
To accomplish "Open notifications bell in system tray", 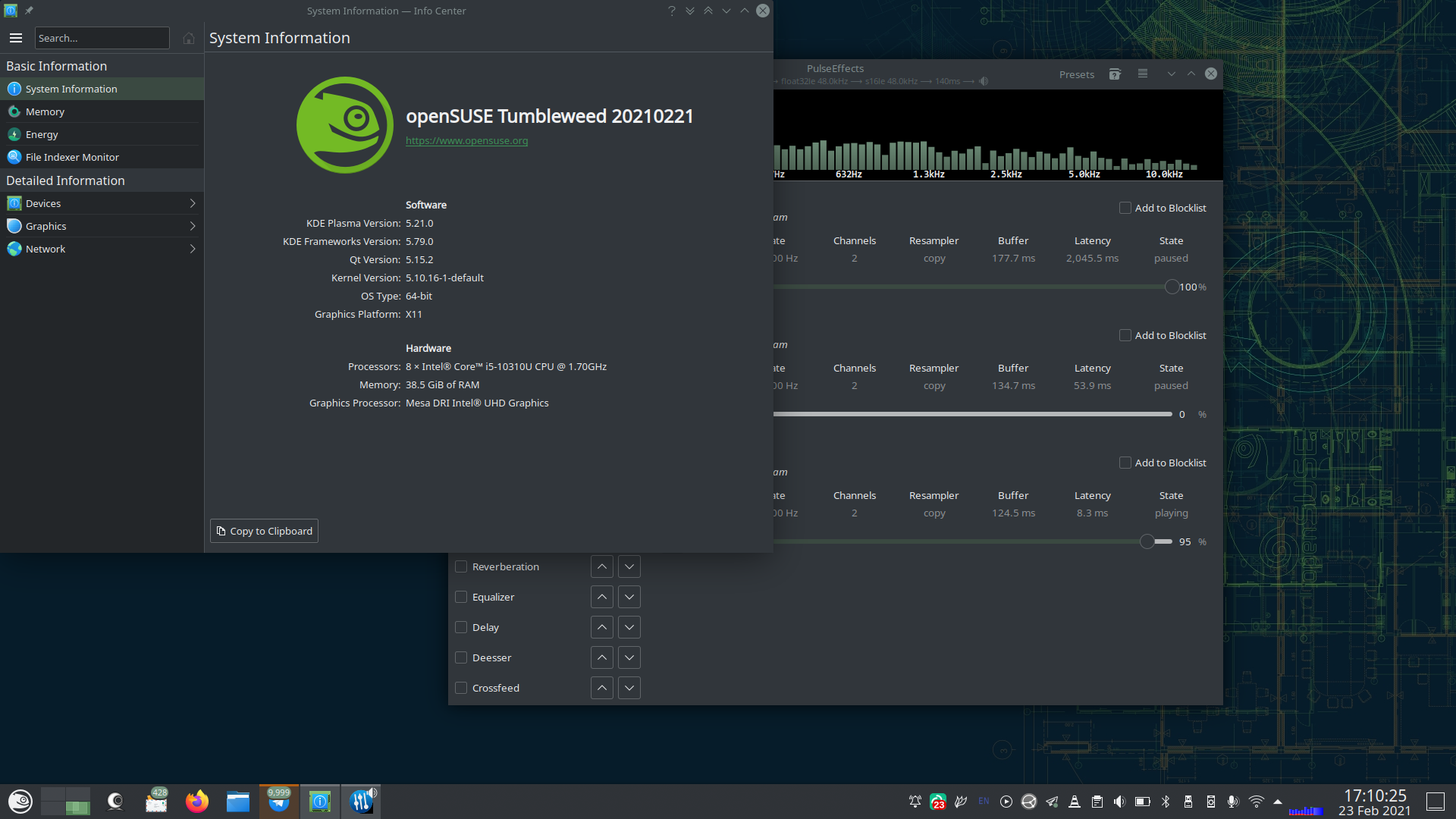I will (x=915, y=802).
